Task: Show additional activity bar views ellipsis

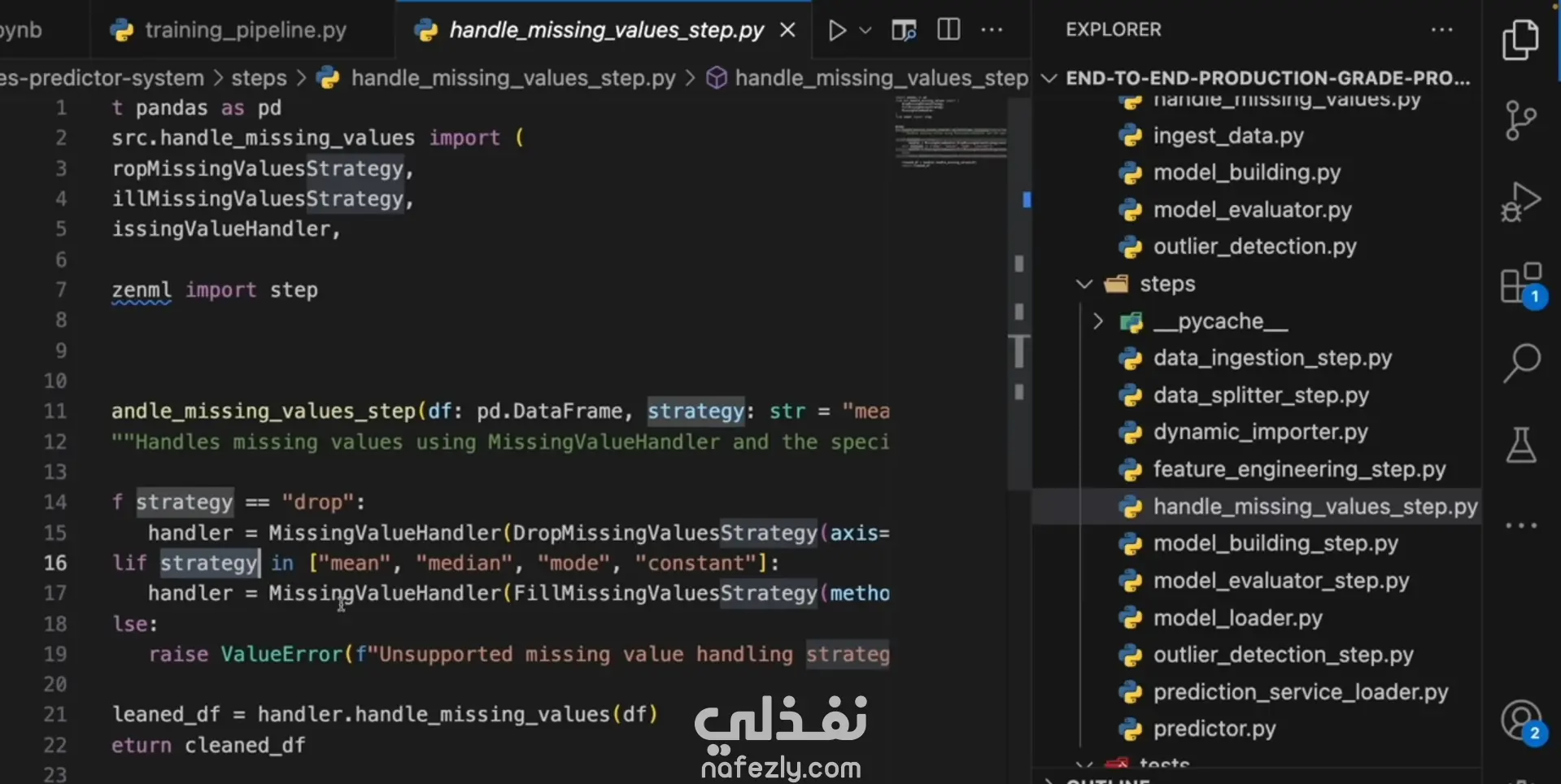Action: coord(1520,525)
